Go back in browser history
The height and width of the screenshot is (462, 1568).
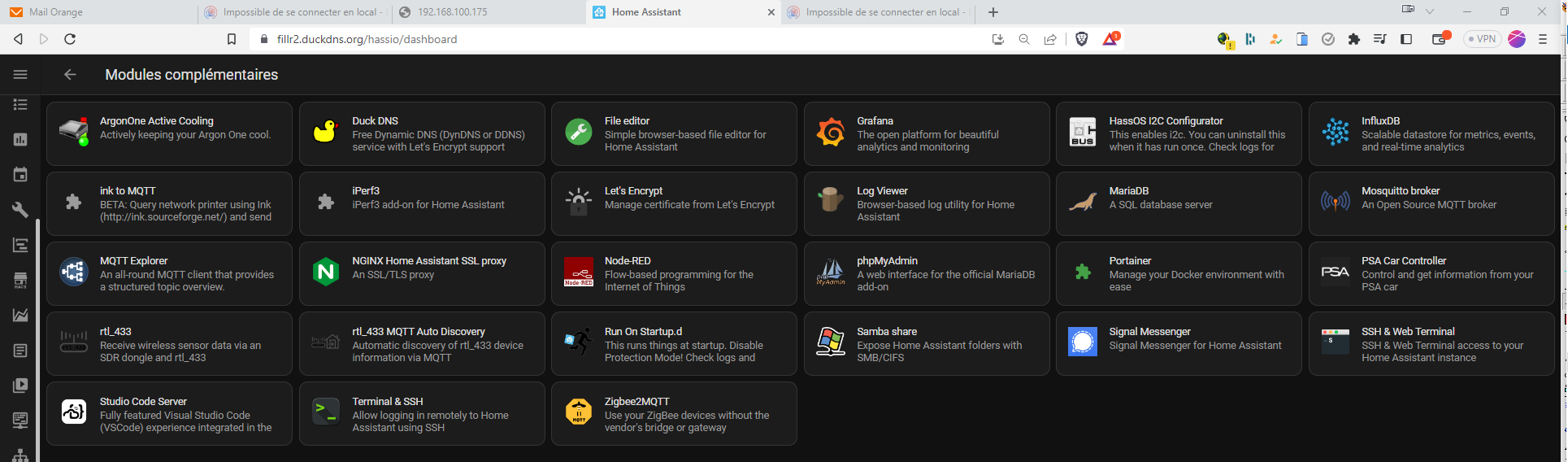18,39
